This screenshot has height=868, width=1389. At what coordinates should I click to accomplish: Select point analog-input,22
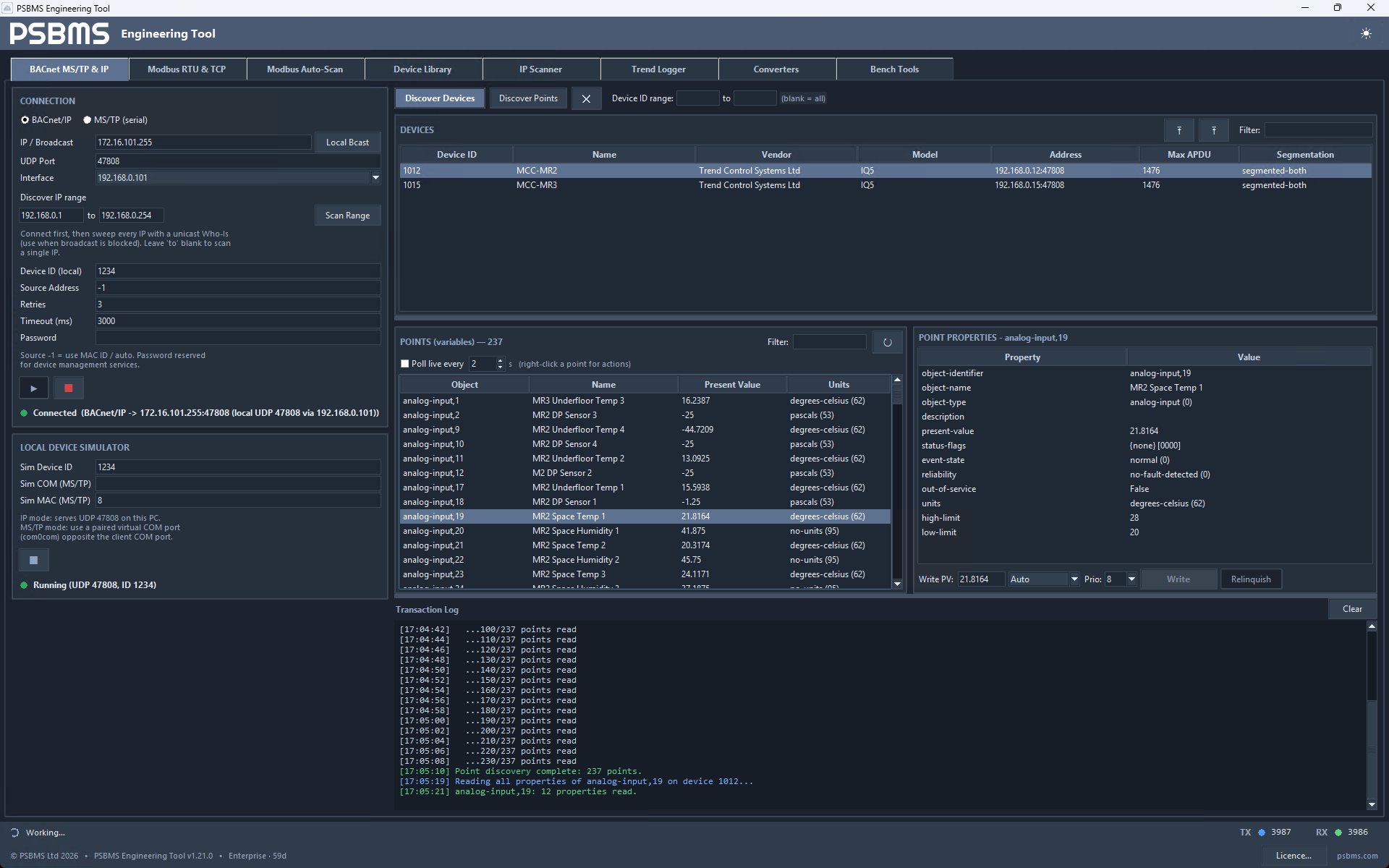(645, 560)
